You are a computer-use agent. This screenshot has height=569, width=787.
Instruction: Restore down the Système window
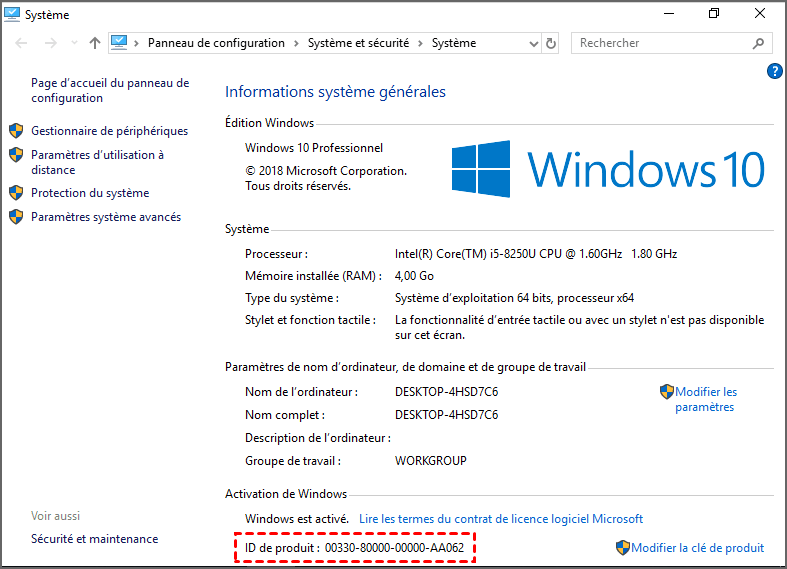point(714,14)
